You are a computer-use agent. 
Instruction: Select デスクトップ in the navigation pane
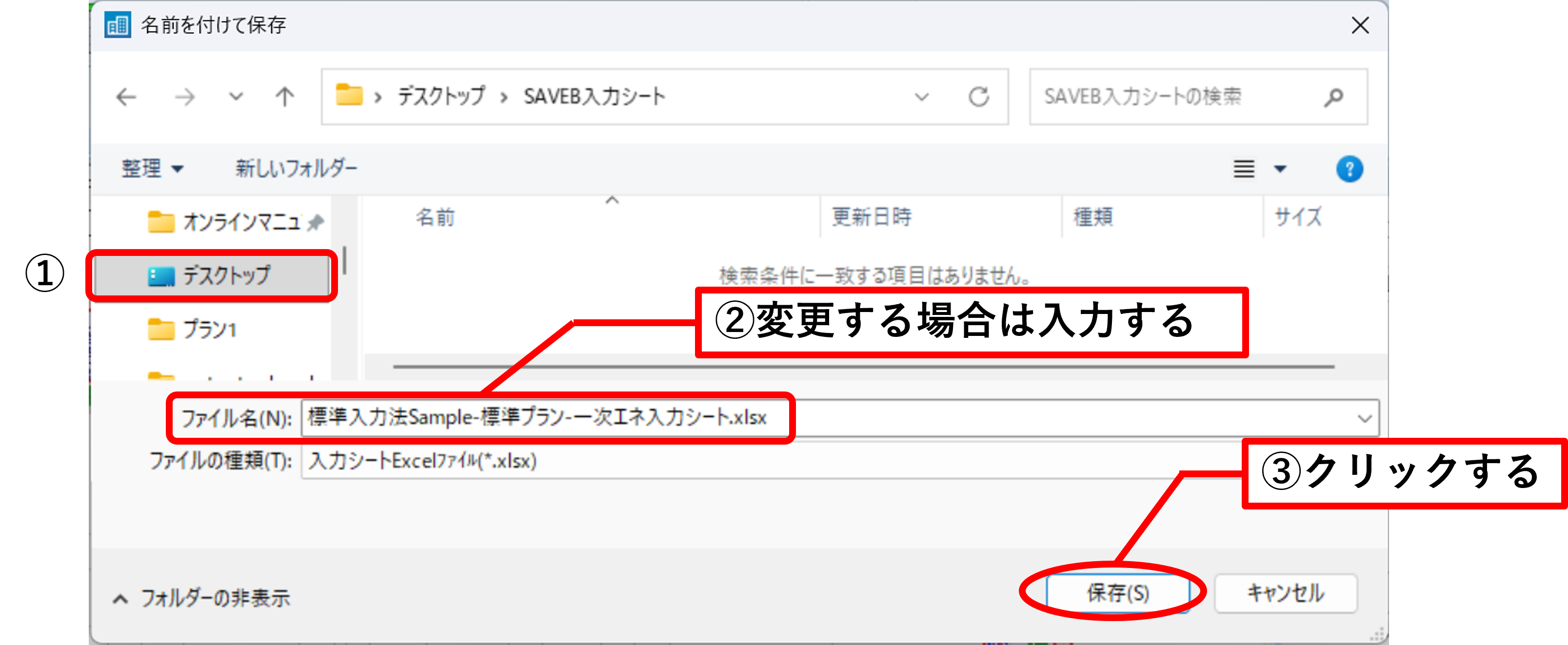click(226, 275)
